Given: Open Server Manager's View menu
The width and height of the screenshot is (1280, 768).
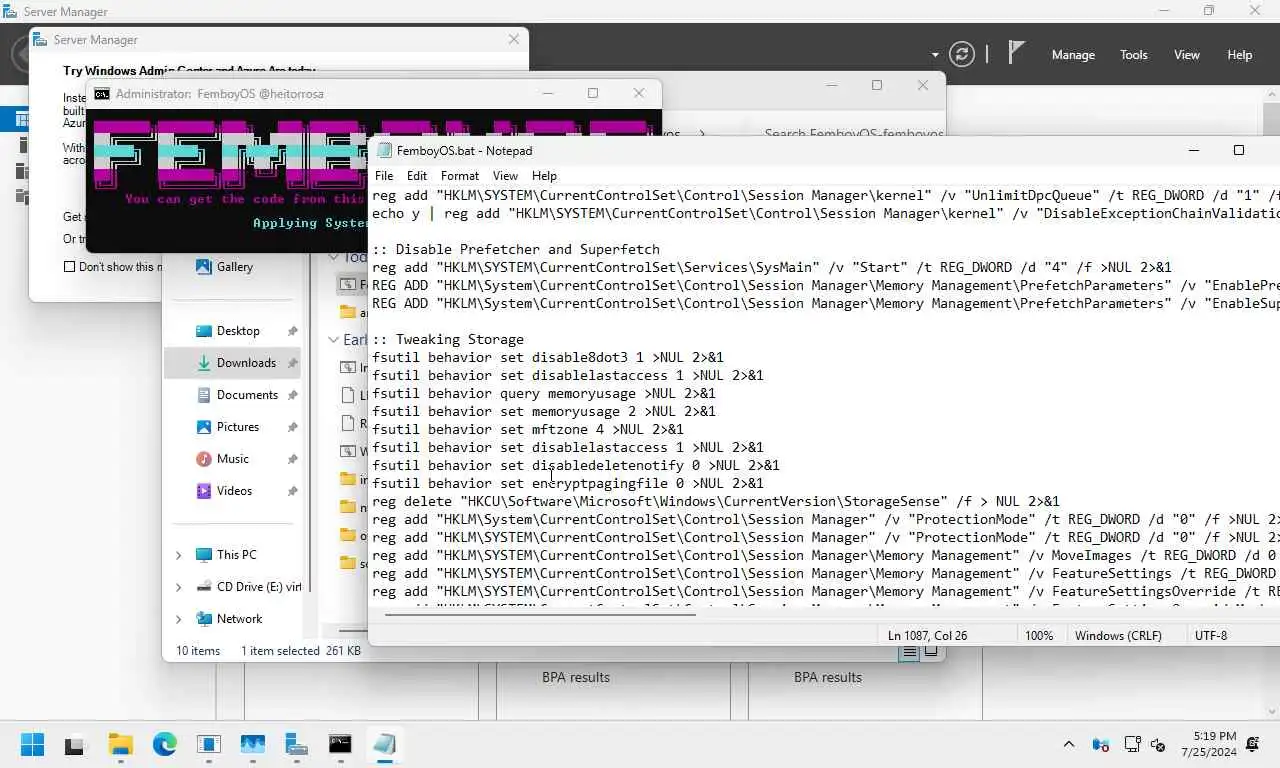Looking at the screenshot, I should click(x=1187, y=55).
